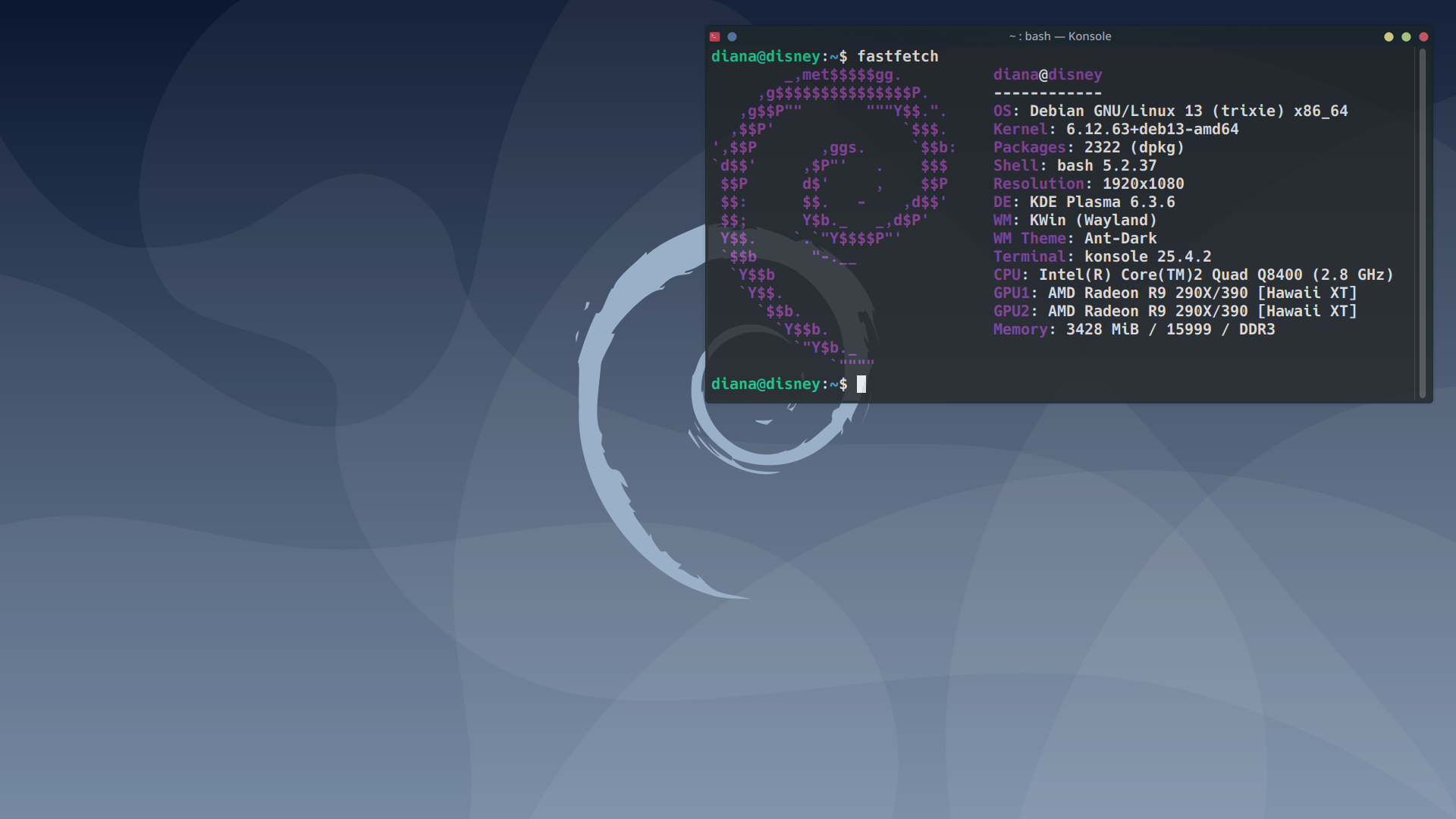Click the diana@disney header in fastfetch output
The height and width of the screenshot is (819, 1456).
(1047, 74)
